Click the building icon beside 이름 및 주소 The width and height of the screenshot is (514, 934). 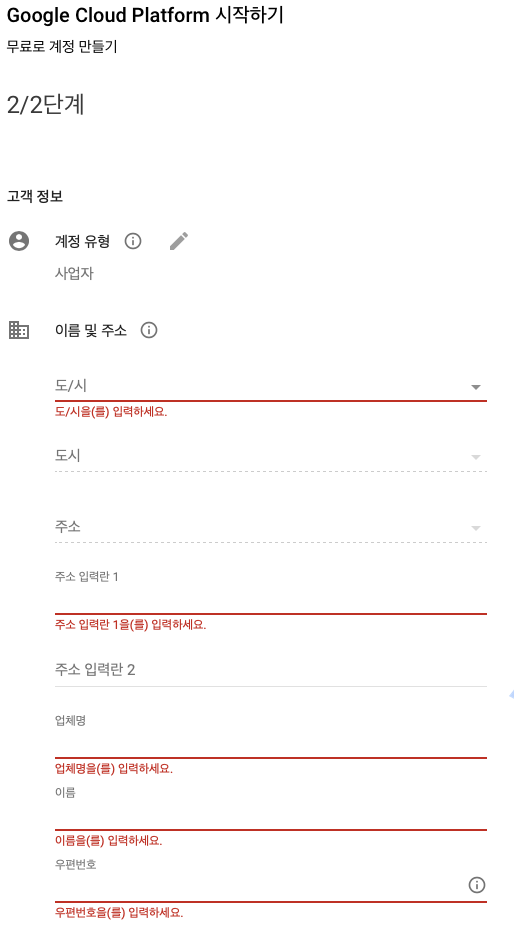[19, 330]
